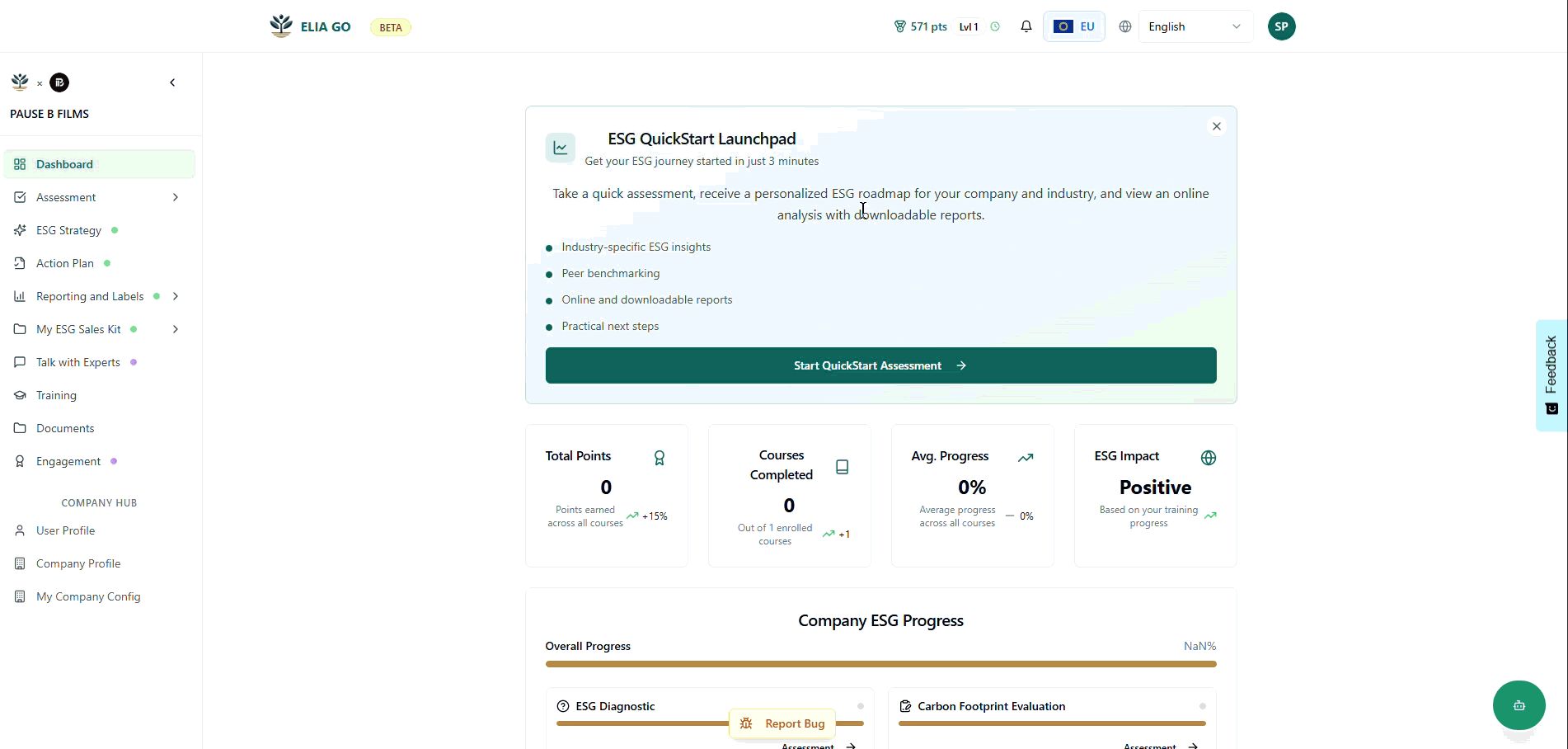Screen dimensions: 1568x749
Task: Click the clock icon beside Lvl 1
Action: (995, 26)
